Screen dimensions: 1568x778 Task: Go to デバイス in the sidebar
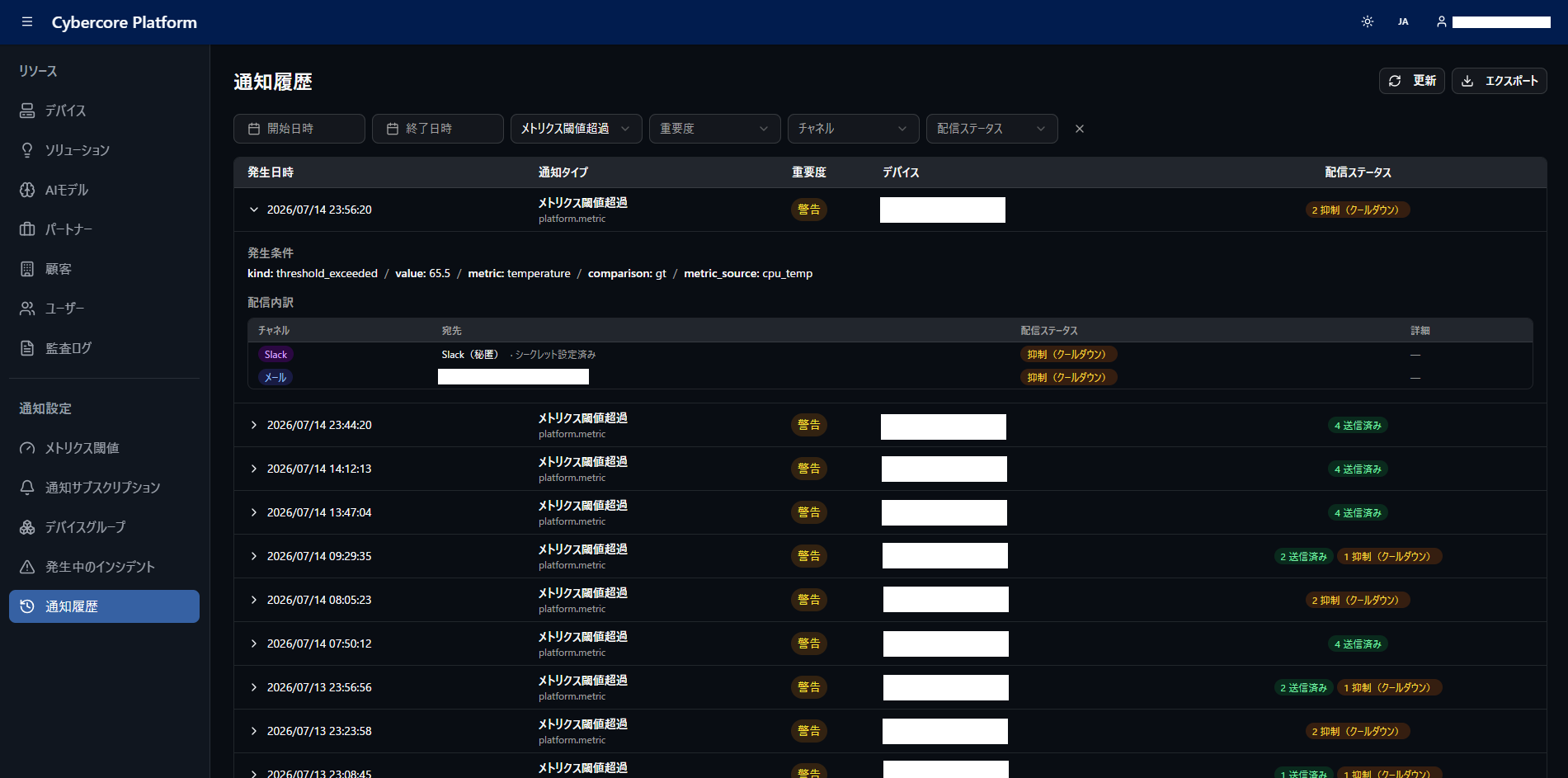click(104, 111)
